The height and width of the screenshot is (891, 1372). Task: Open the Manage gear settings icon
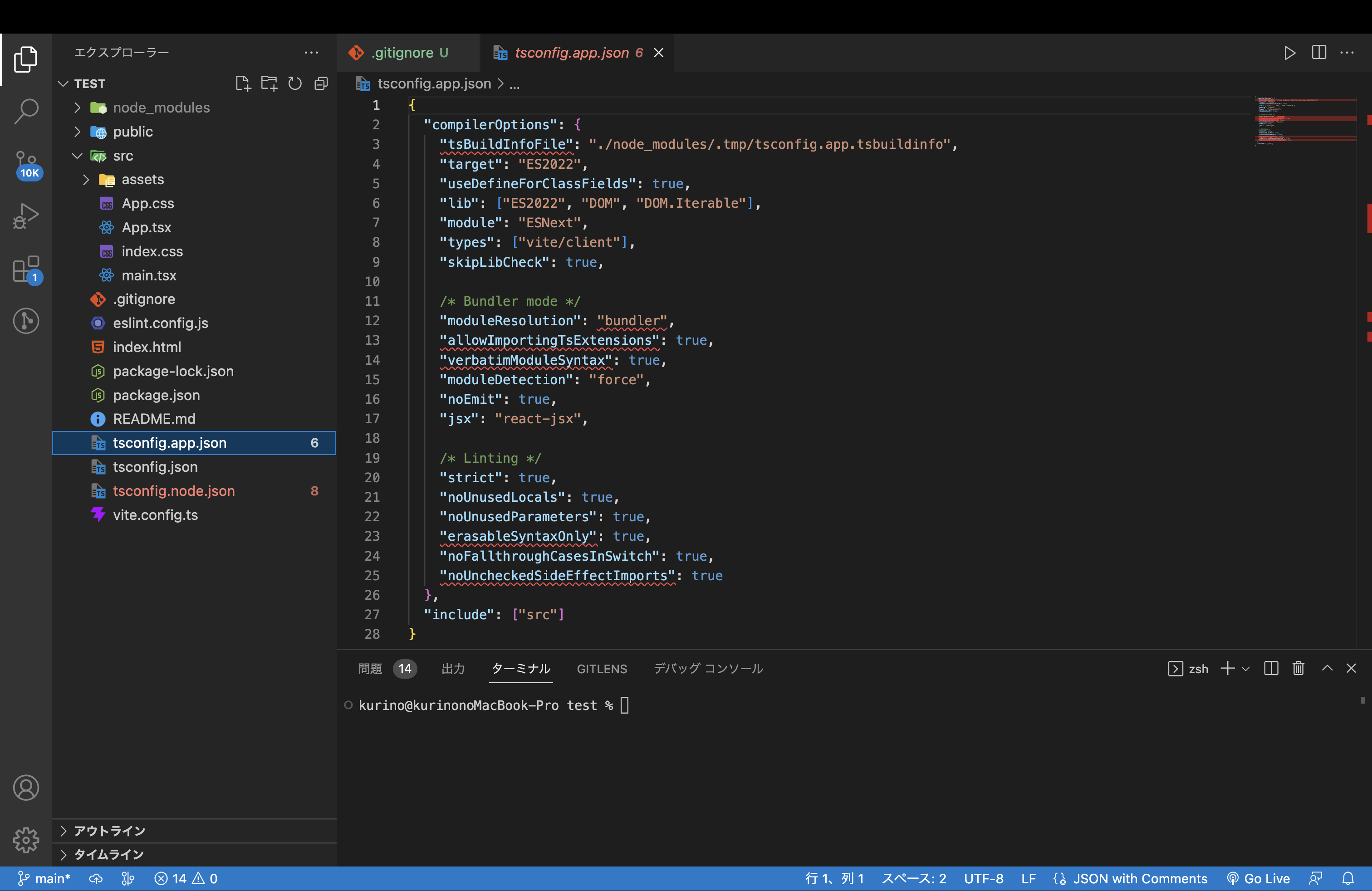pos(26,840)
